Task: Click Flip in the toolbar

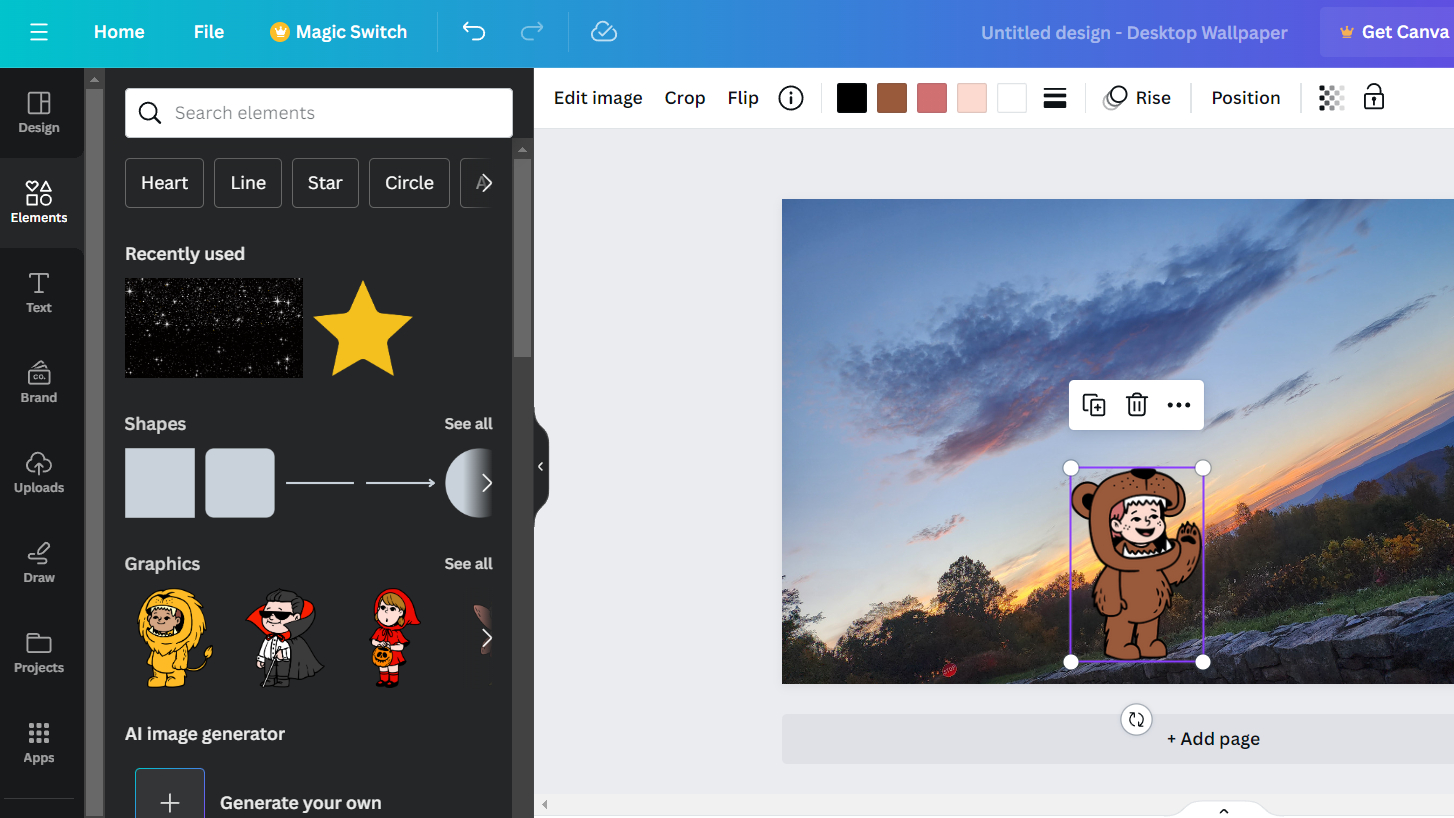Action: (x=743, y=98)
